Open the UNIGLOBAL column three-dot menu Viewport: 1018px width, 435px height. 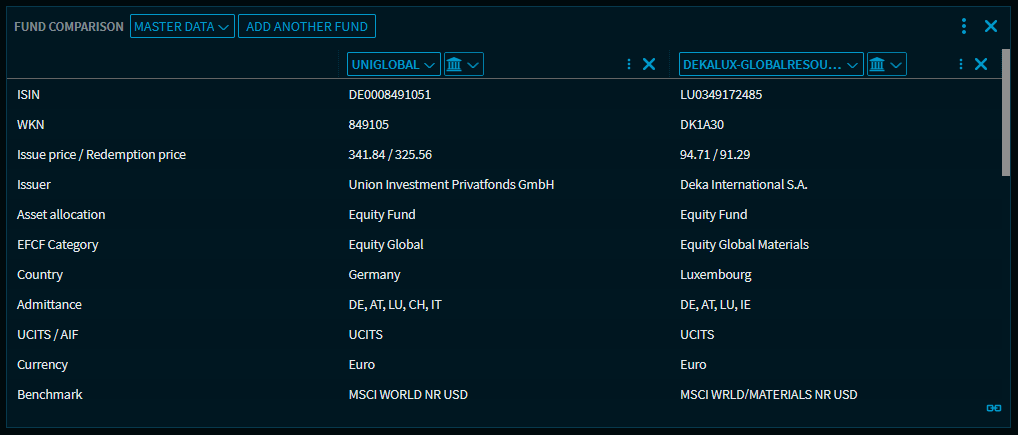click(x=629, y=65)
